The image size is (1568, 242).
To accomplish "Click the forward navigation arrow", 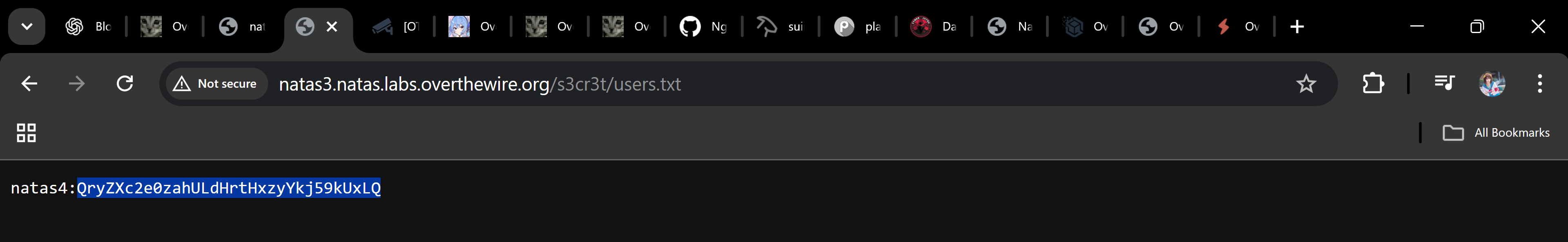I will pos(77,83).
